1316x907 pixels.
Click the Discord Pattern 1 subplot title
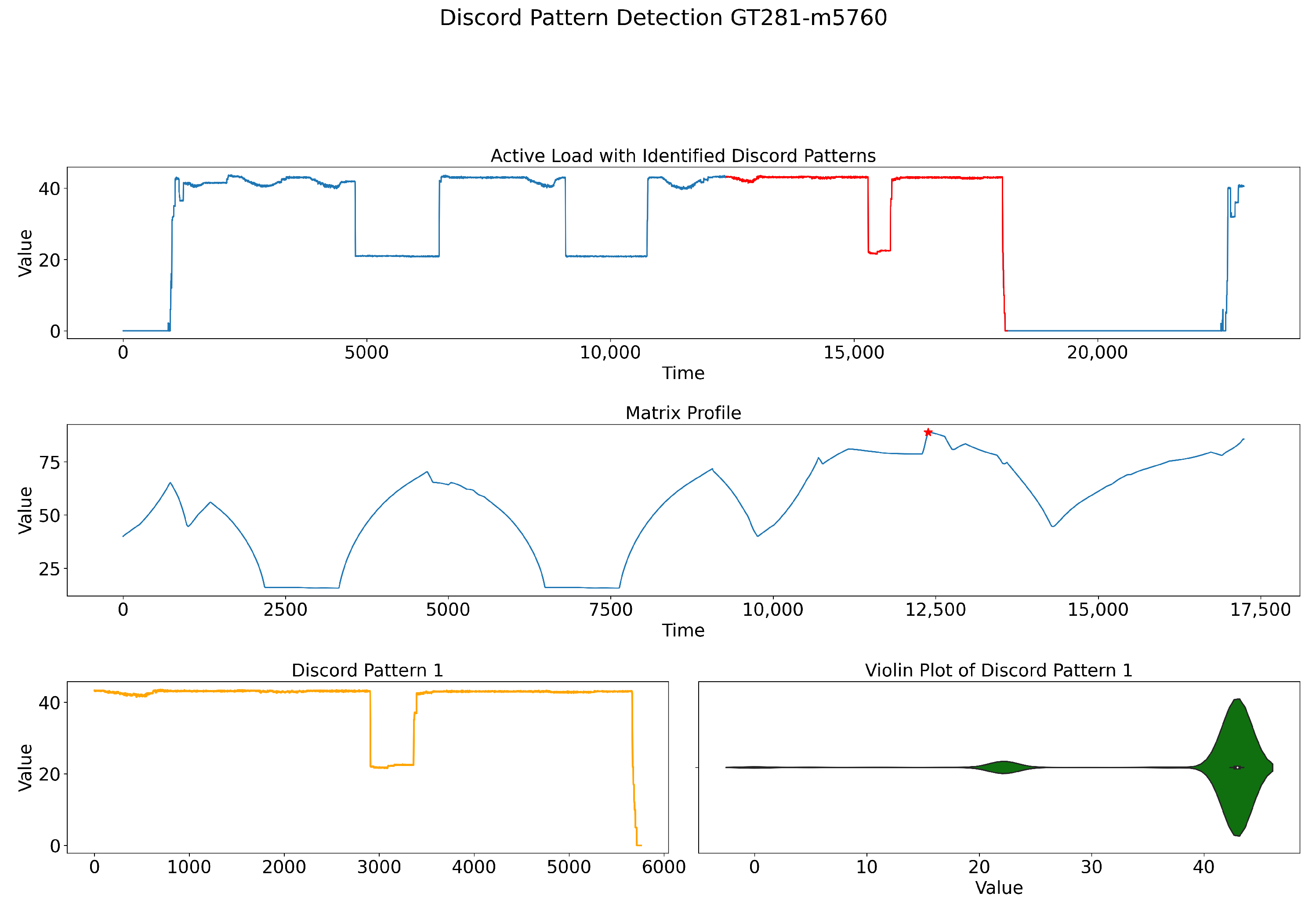367,671
